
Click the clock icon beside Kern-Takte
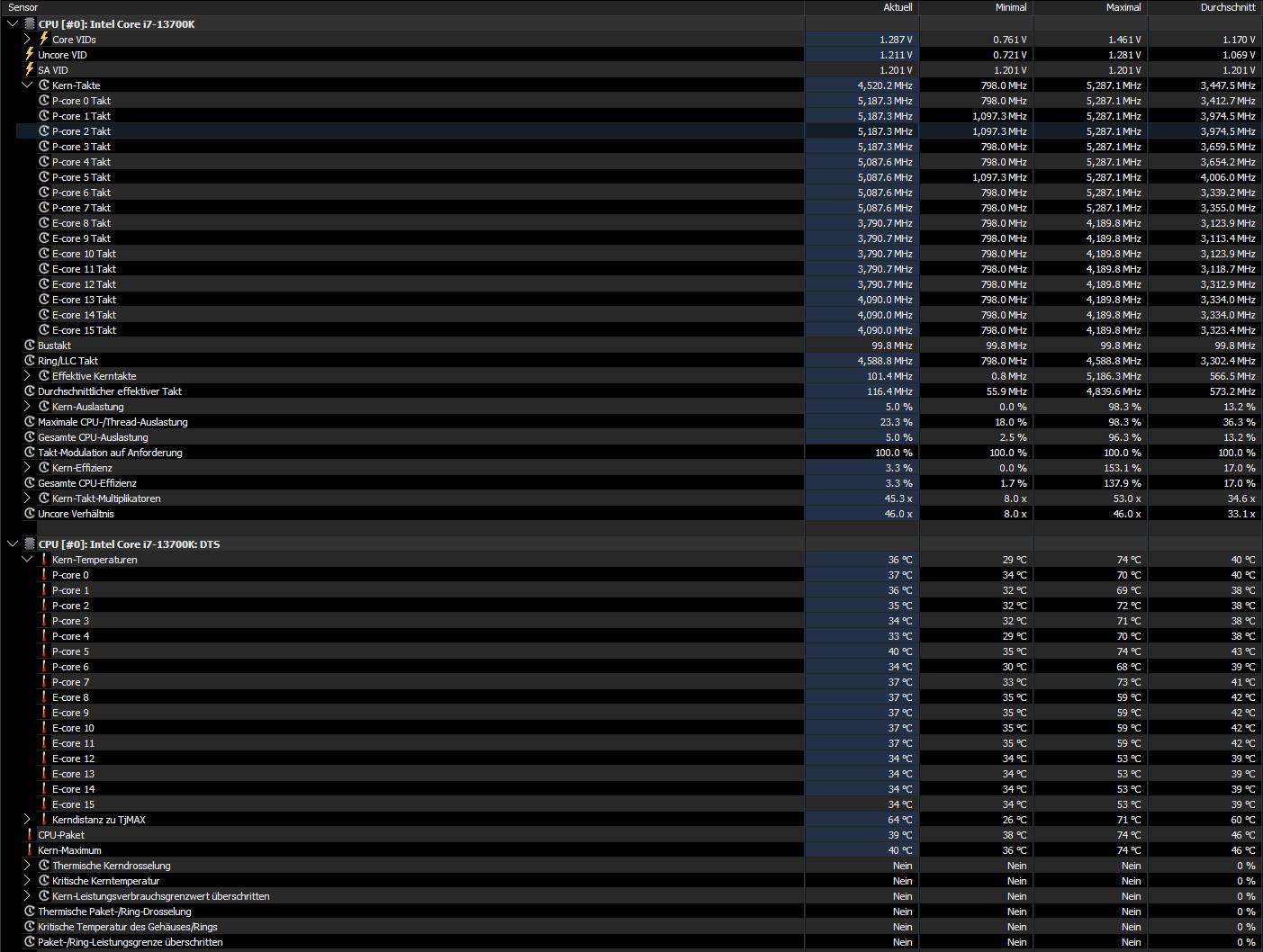click(x=44, y=85)
